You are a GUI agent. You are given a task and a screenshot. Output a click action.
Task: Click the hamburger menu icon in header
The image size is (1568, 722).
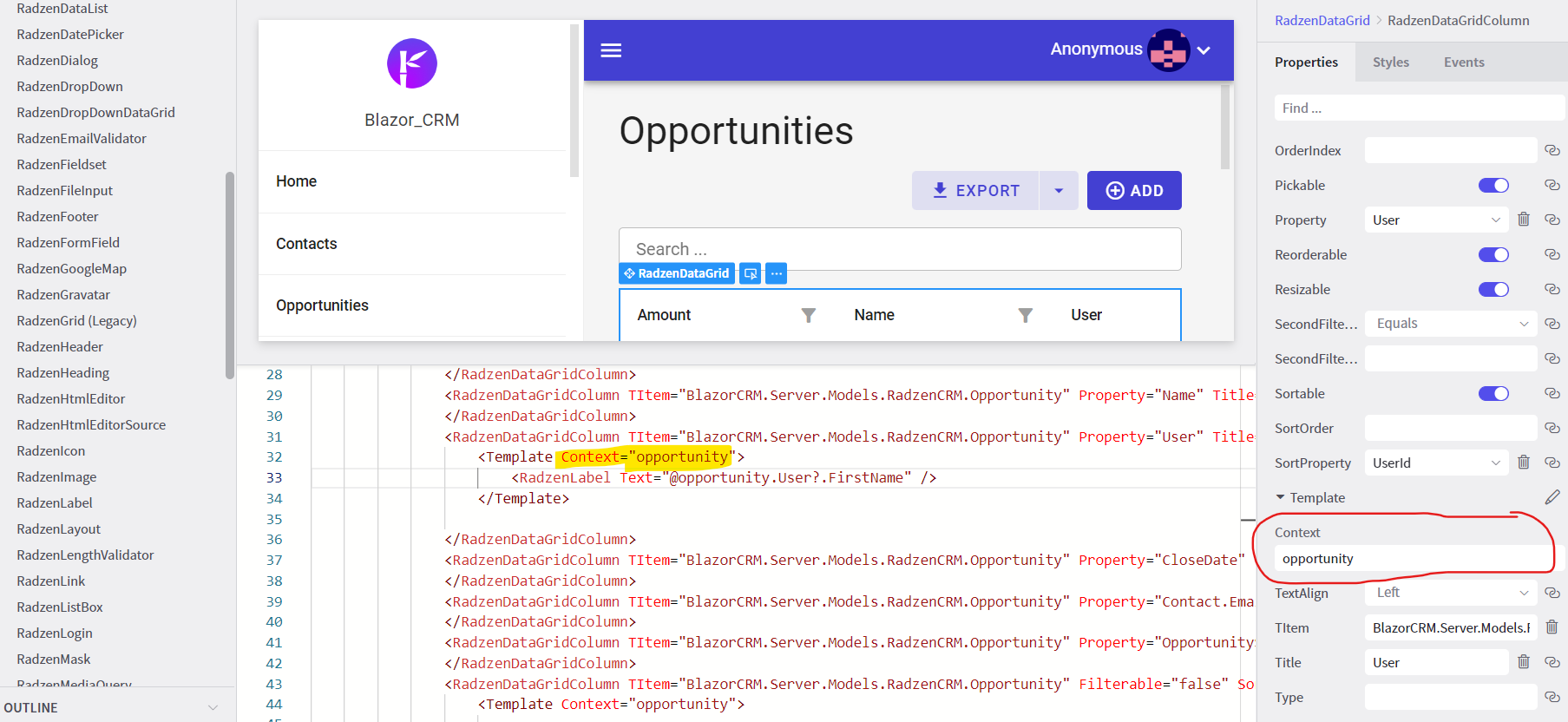pos(611,50)
